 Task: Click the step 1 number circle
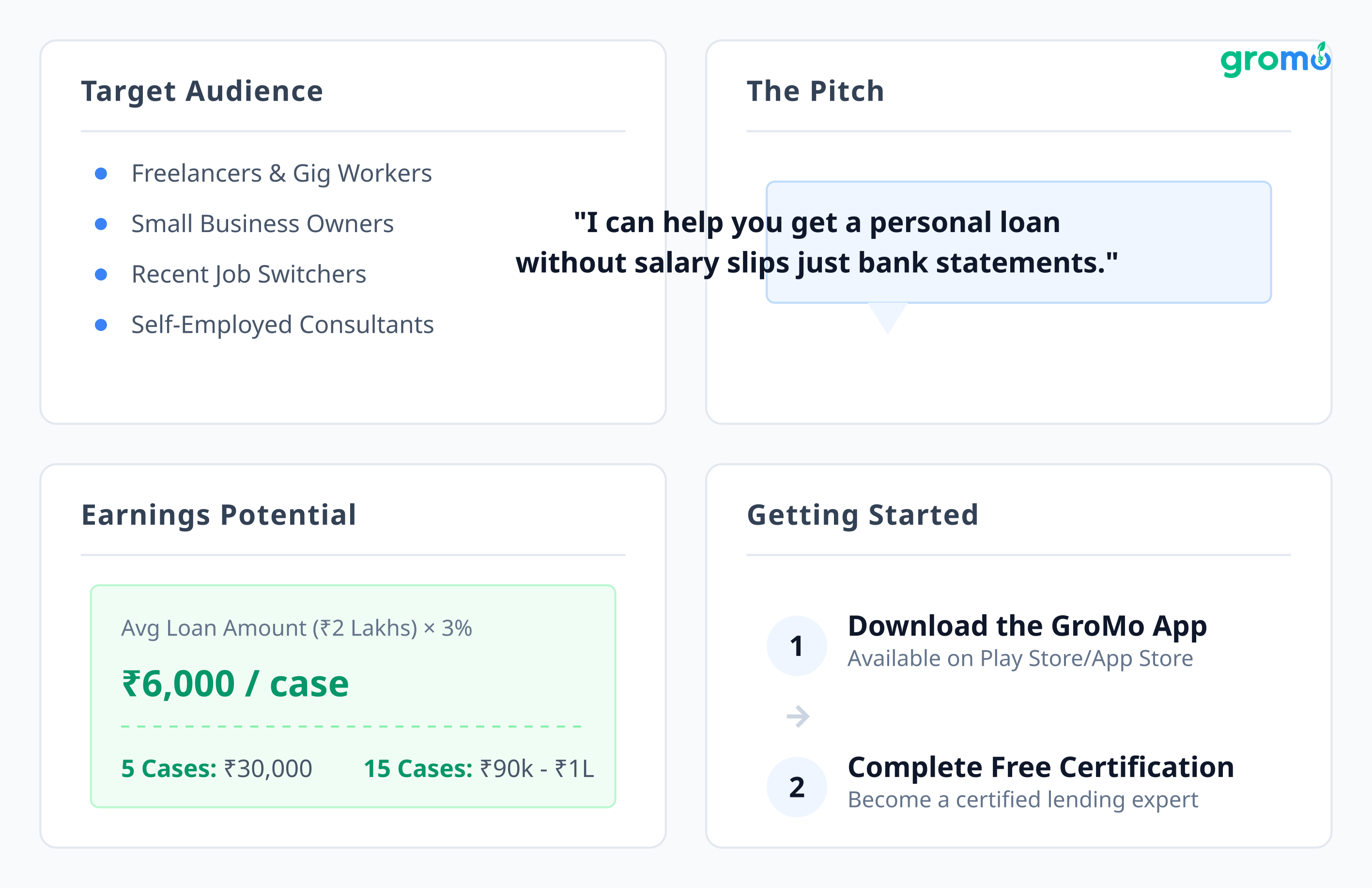797,646
